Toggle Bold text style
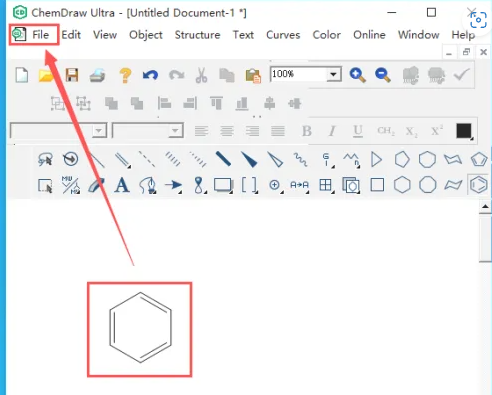 click(x=307, y=131)
